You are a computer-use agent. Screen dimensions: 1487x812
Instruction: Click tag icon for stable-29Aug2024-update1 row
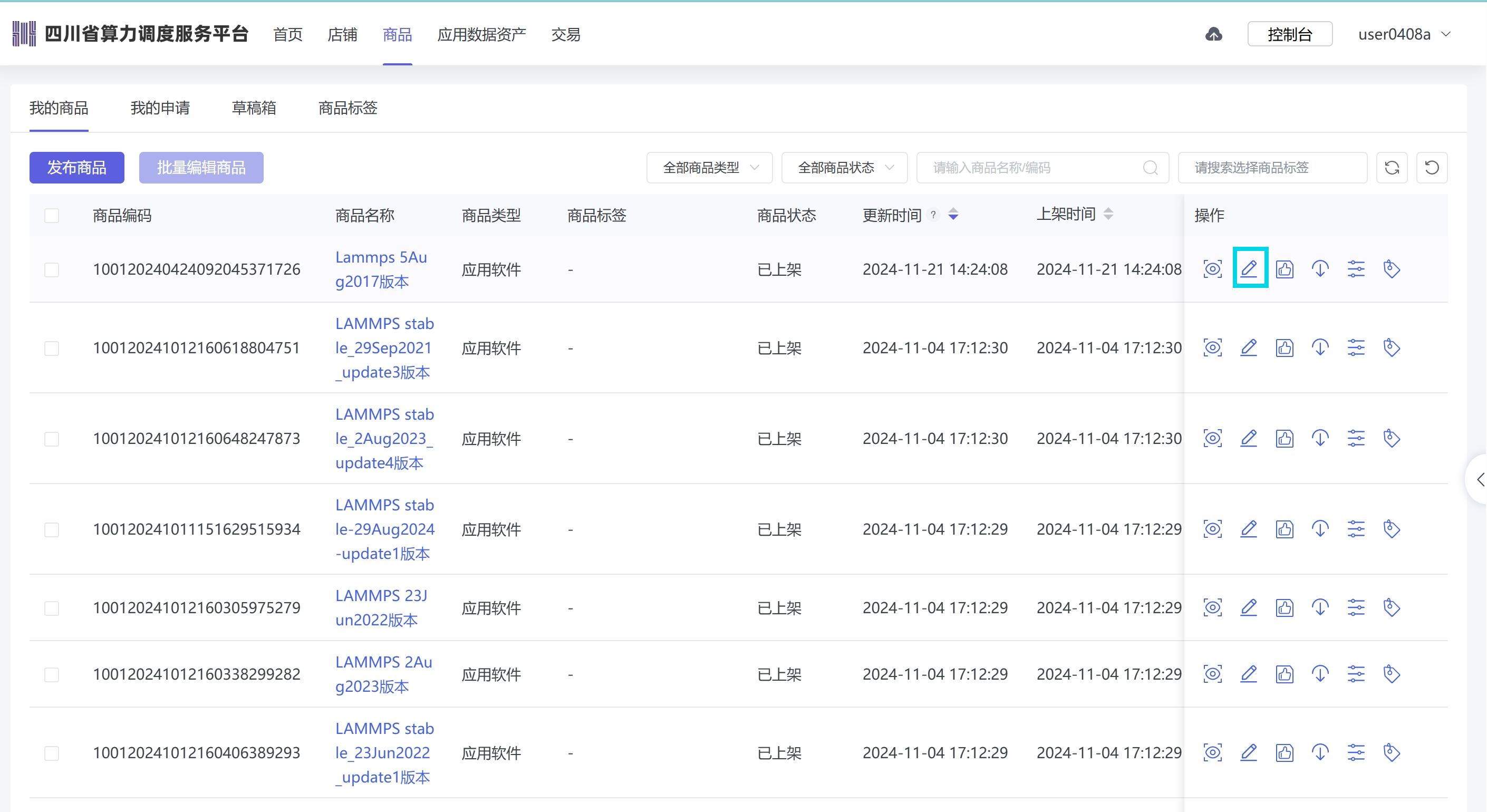(1392, 529)
